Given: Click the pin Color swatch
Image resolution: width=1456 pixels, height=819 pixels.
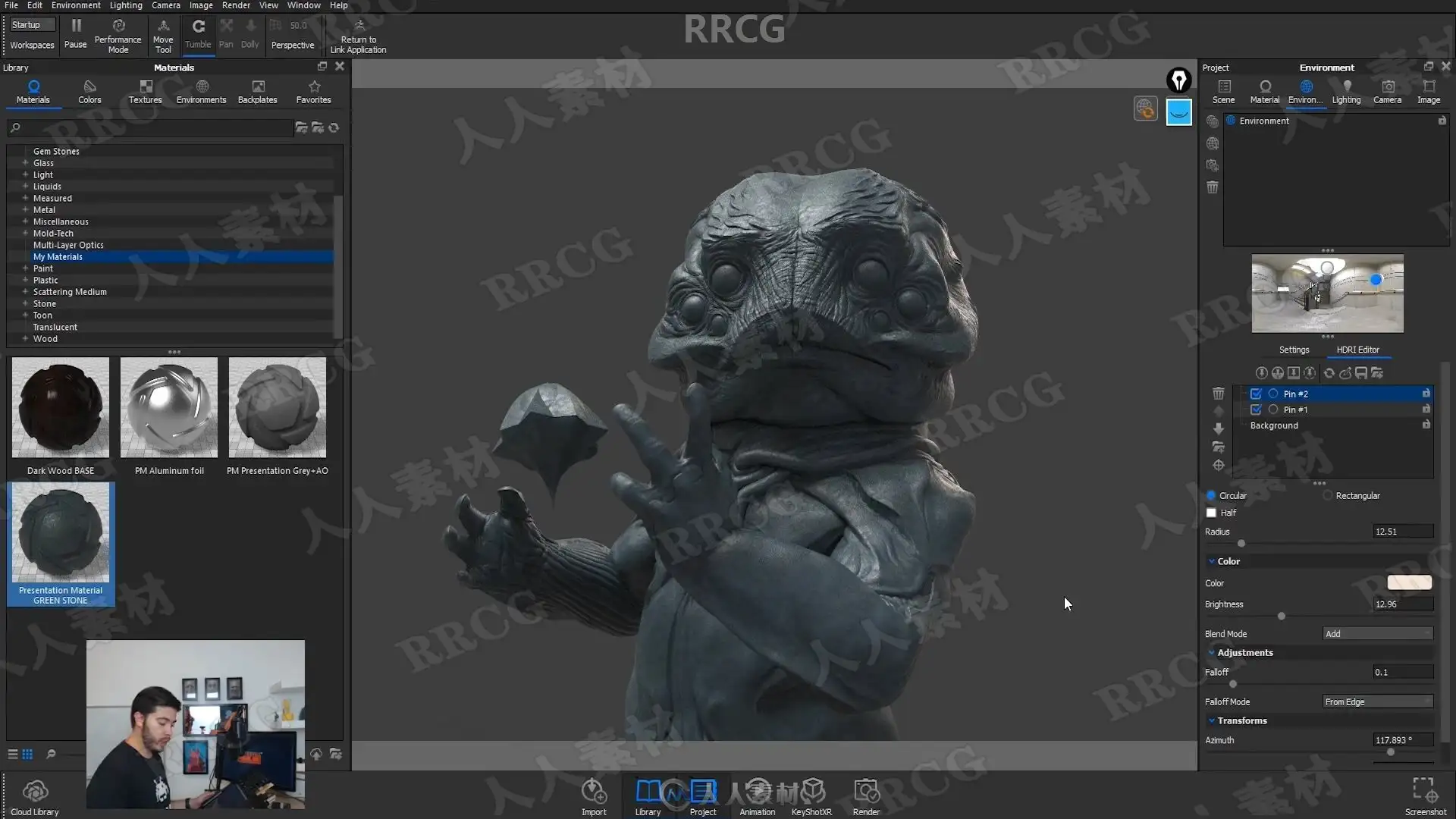Looking at the screenshot, I should [x=1409, y=582].
